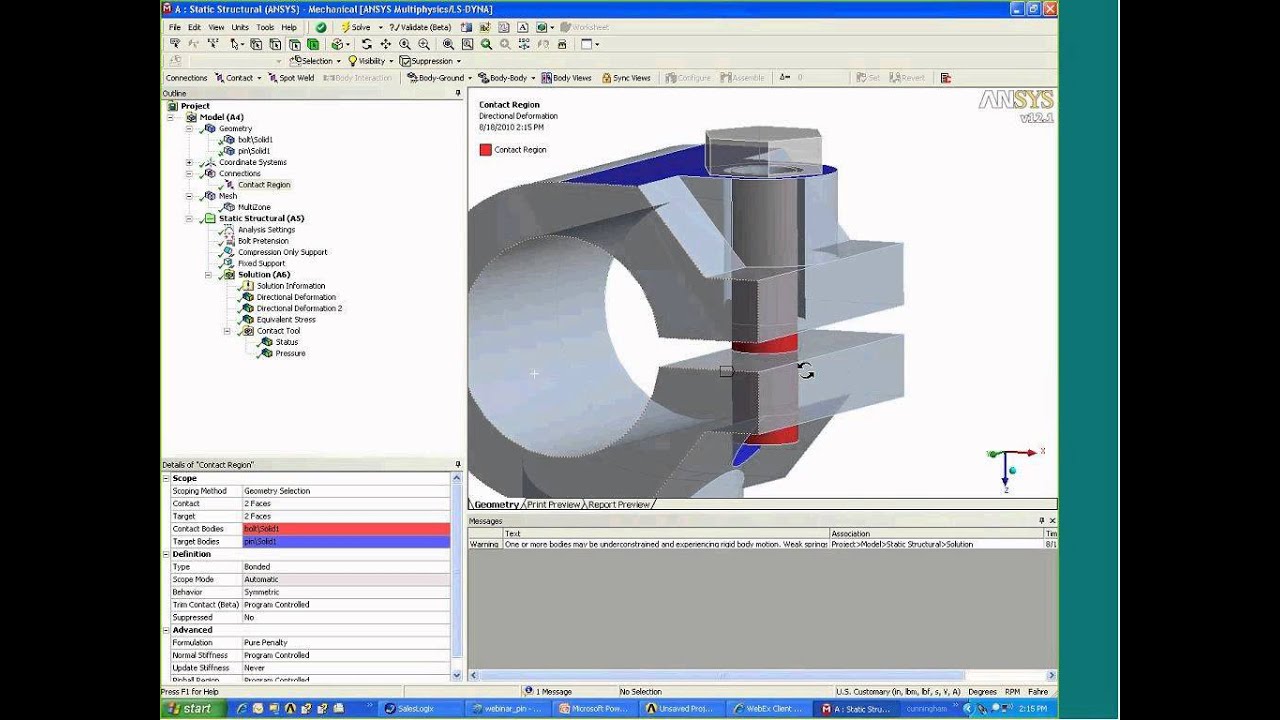Image resolution: width=1280 pixels, height=720 pixels.
Task: Click the Validate (Beta) button
Action: coord(420,27)
